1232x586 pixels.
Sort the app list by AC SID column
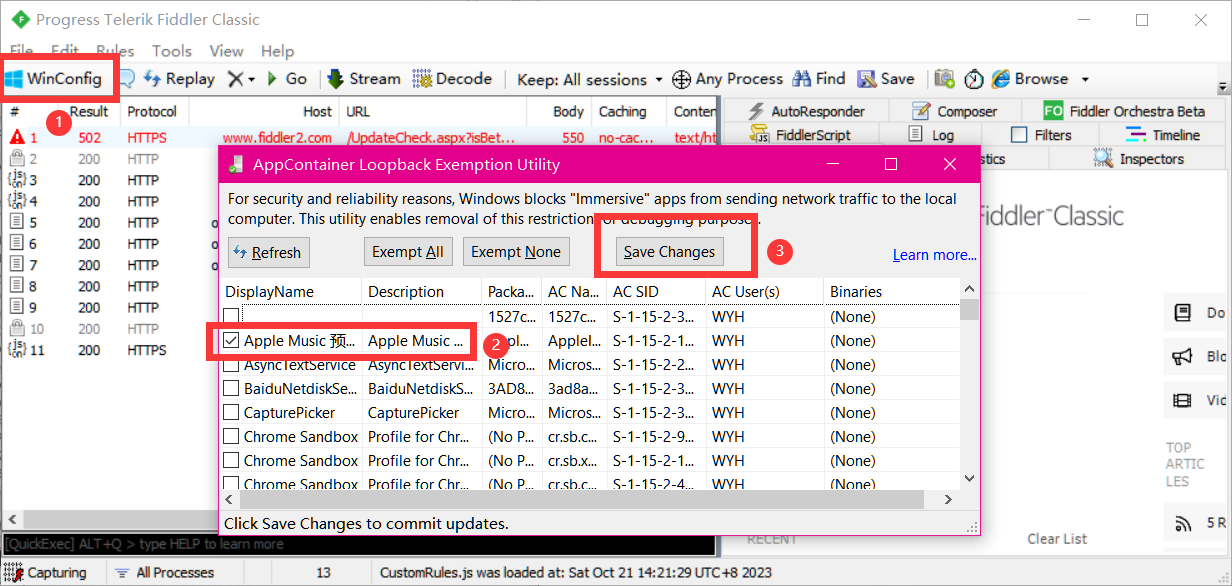655,291
